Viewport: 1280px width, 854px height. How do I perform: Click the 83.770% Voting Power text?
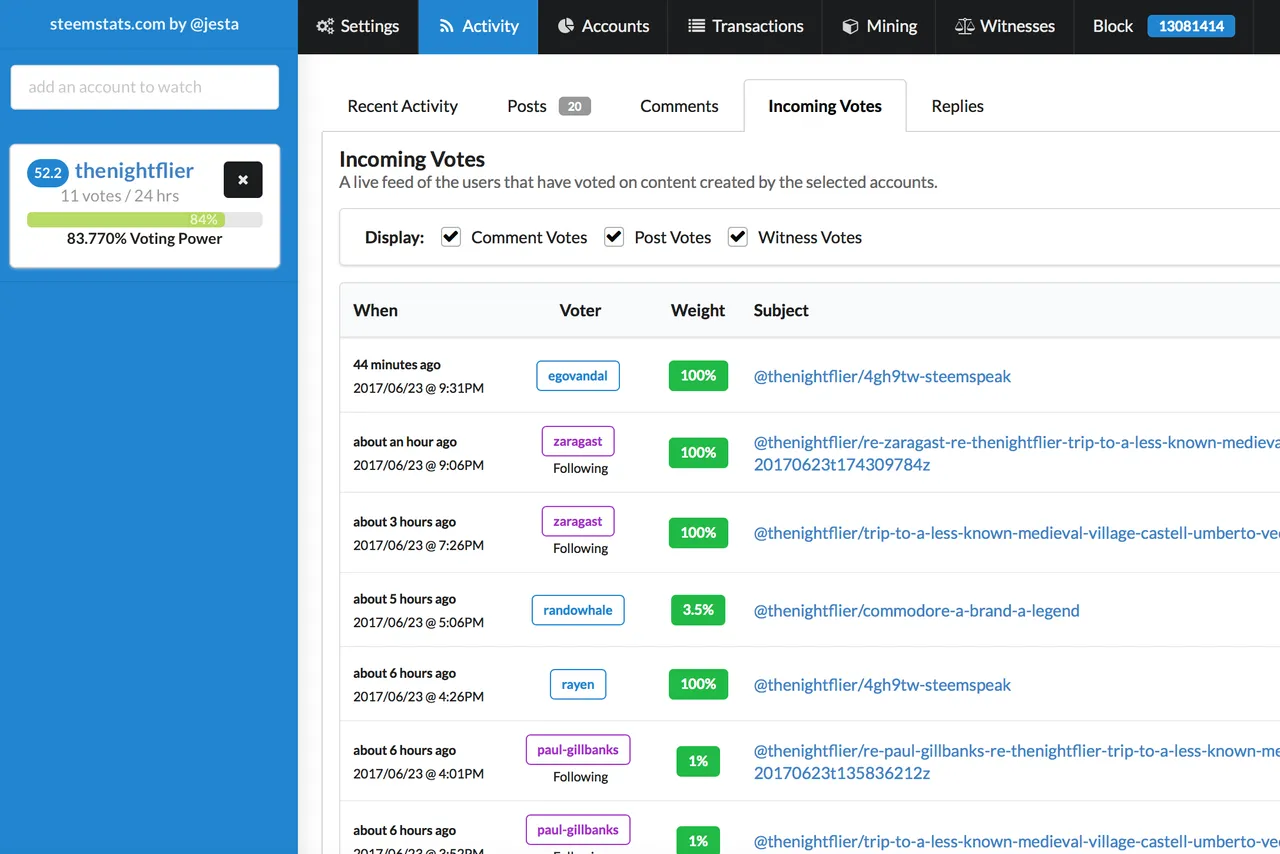point(145,239)
